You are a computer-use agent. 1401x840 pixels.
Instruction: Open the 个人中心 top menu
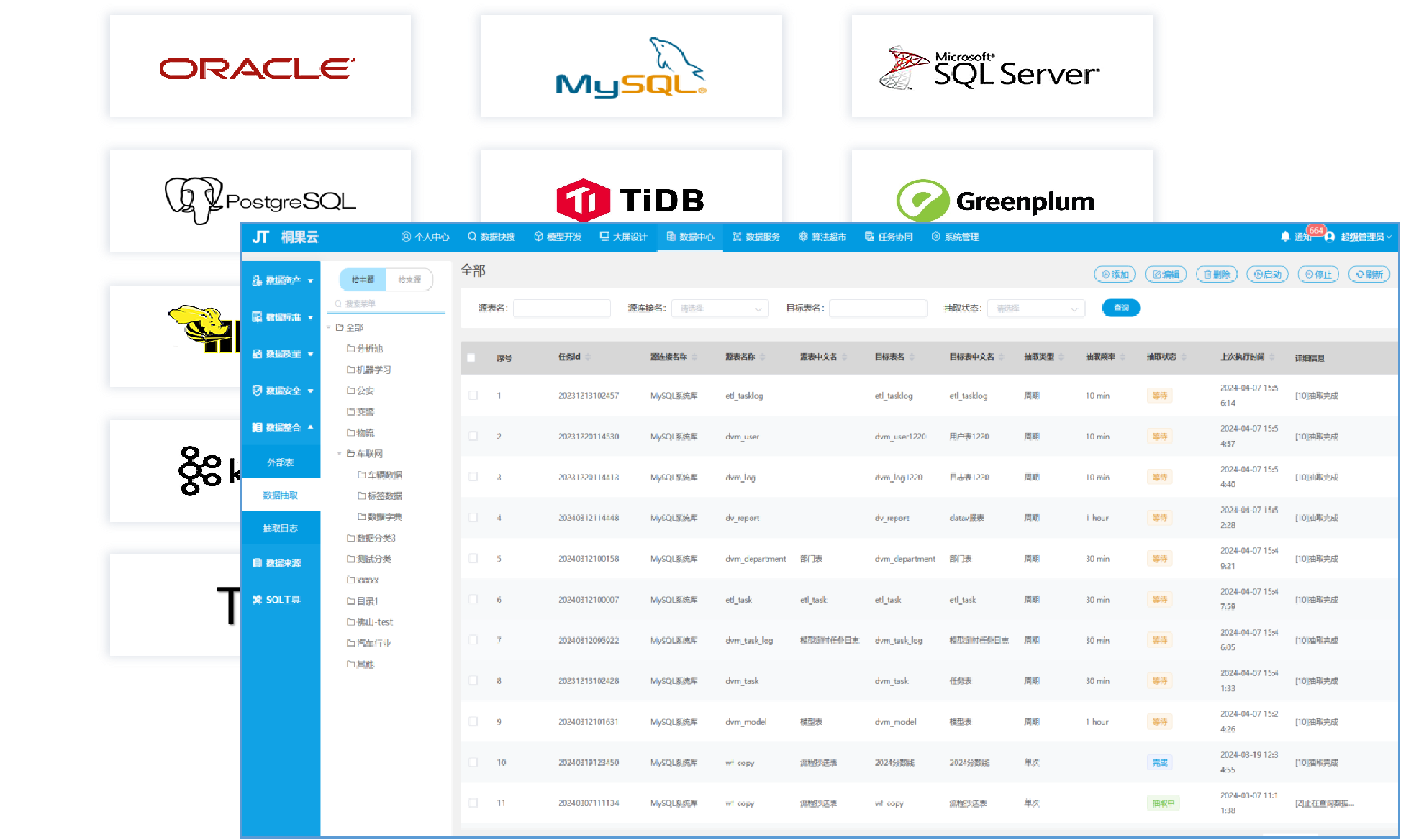click(425, 237)
